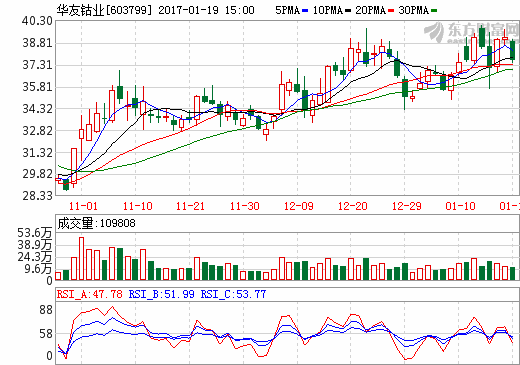This screenshot has height=365, width=520.
Task: Click the 24.3万 volume axis label
Action: click(x=35, y=257)
